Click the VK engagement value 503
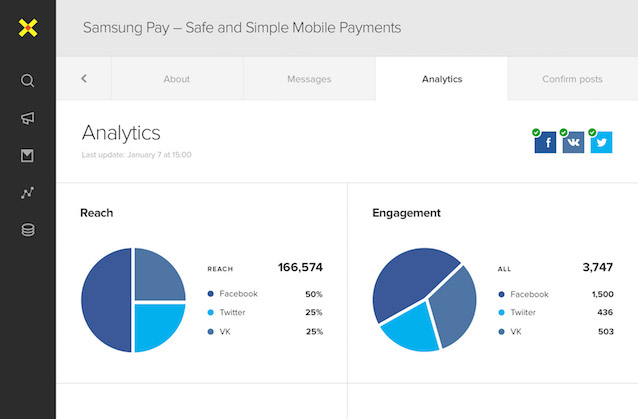Screen dimensions: 638x419 click(606, 332)
